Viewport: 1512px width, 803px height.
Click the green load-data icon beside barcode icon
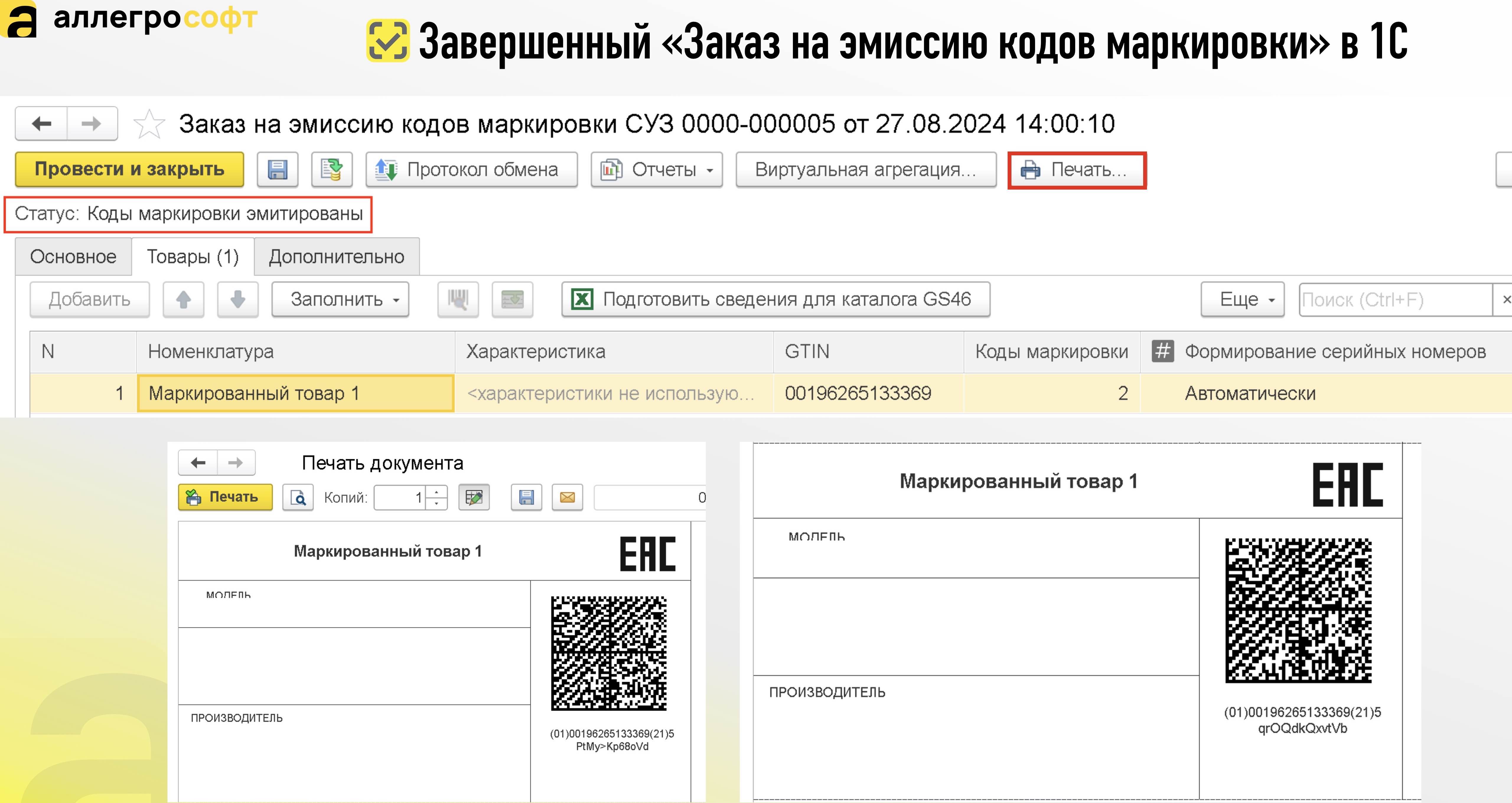click(512, 299)
